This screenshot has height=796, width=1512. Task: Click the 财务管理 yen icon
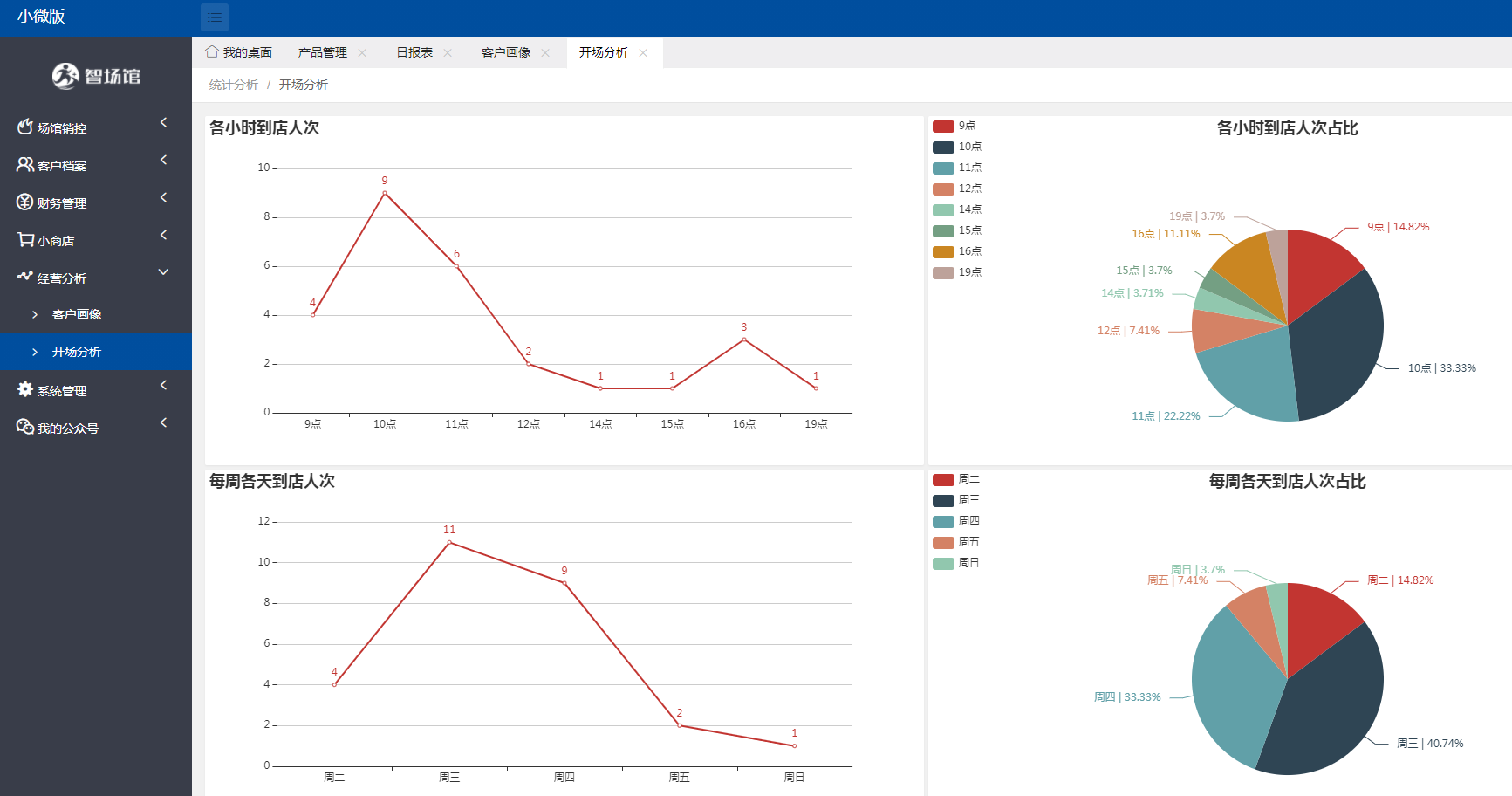[25, 202]
